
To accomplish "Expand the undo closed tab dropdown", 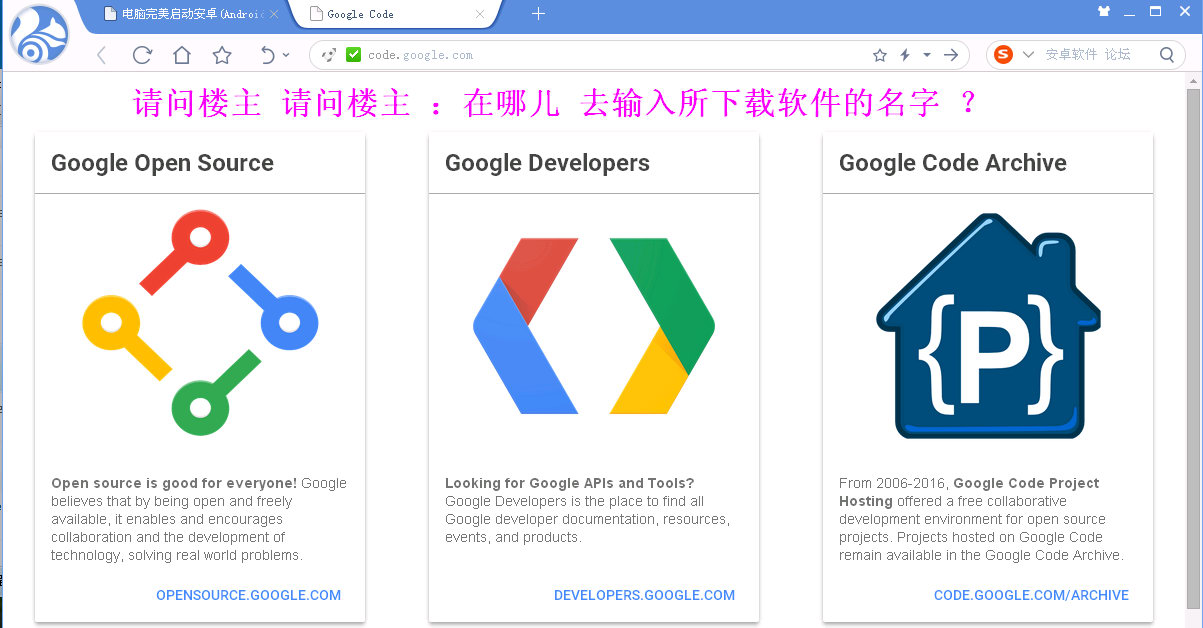I will [x=286, y=55].
